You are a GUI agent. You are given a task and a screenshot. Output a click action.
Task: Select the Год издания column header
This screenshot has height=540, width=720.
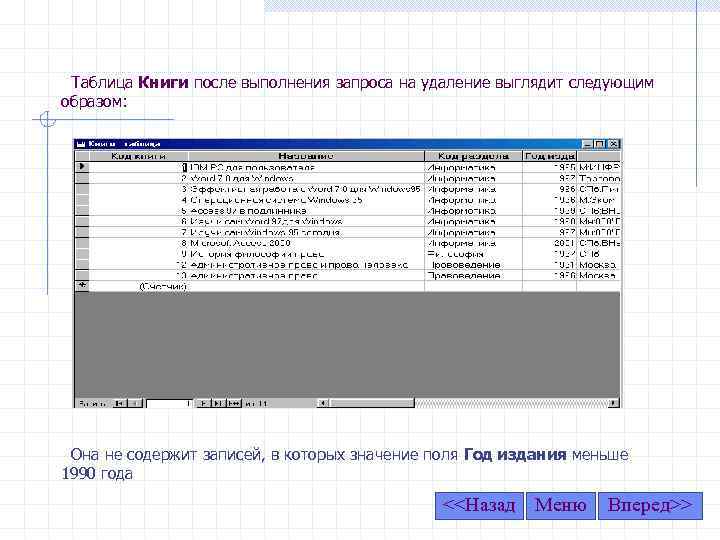coord(550,156)
